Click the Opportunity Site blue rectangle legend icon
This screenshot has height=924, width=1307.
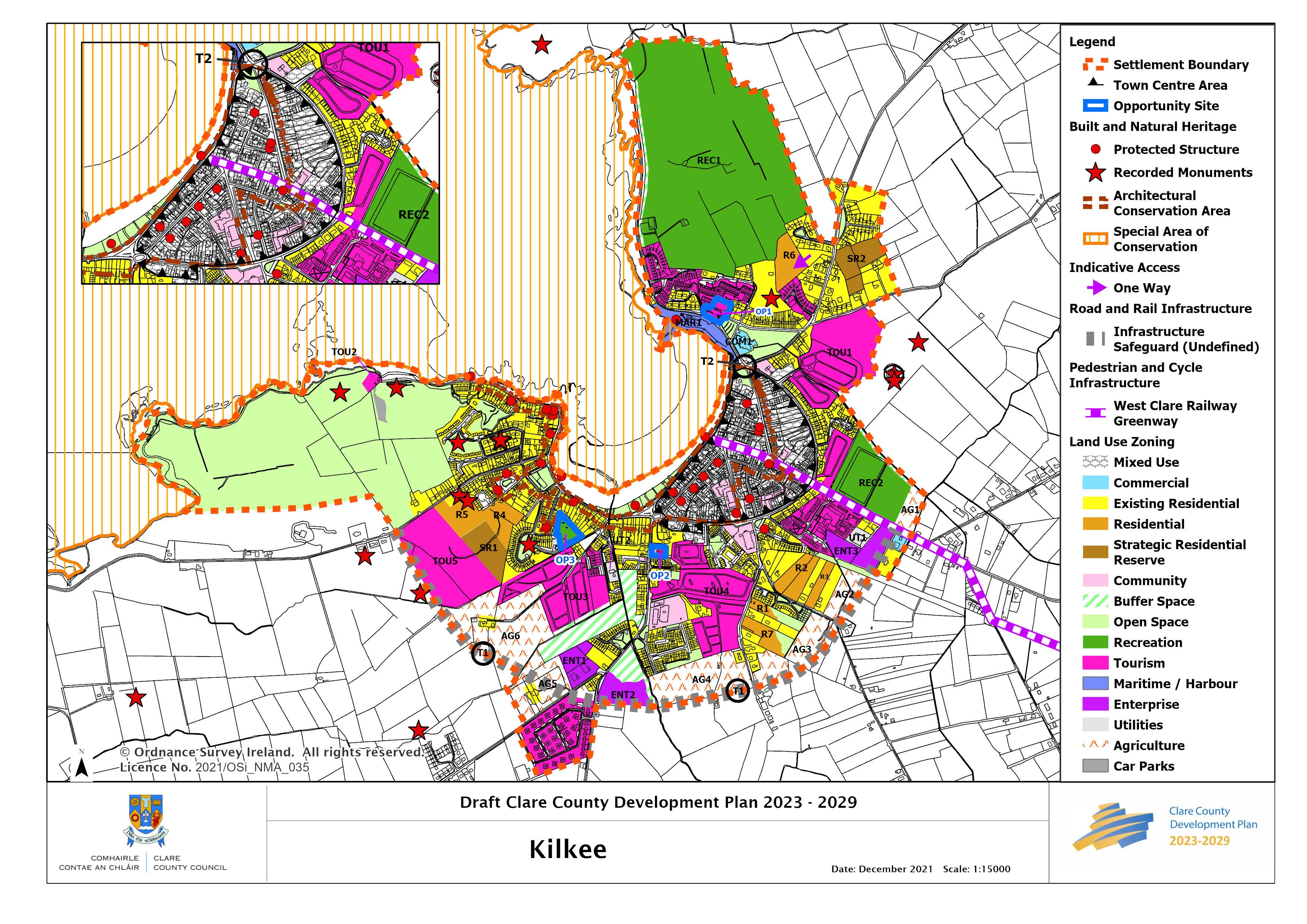pos(1095,106)
